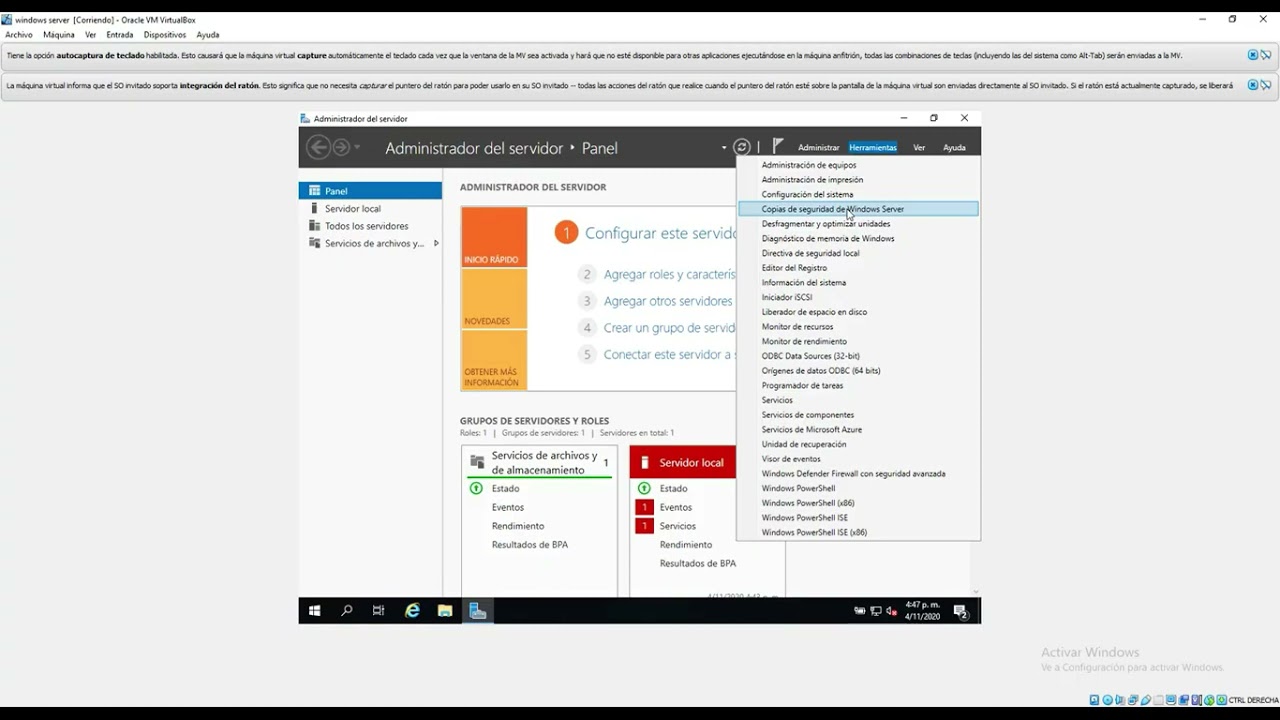Click the forward navigation arrow in Server Manager
This screenshot has height=720, width=1280.
tap(341, 148)
